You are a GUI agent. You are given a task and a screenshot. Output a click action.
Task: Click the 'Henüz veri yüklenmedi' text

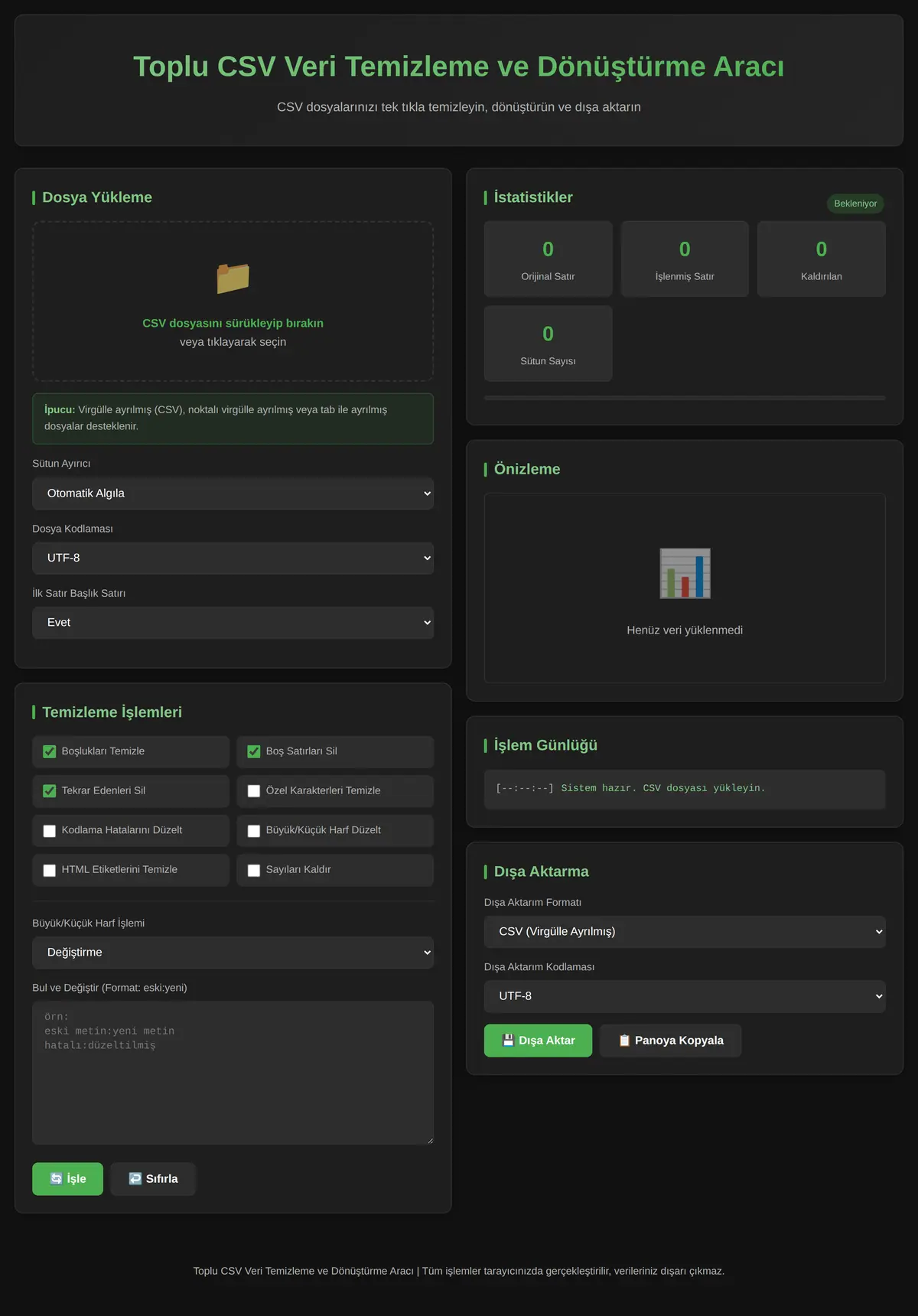(685, 630)
